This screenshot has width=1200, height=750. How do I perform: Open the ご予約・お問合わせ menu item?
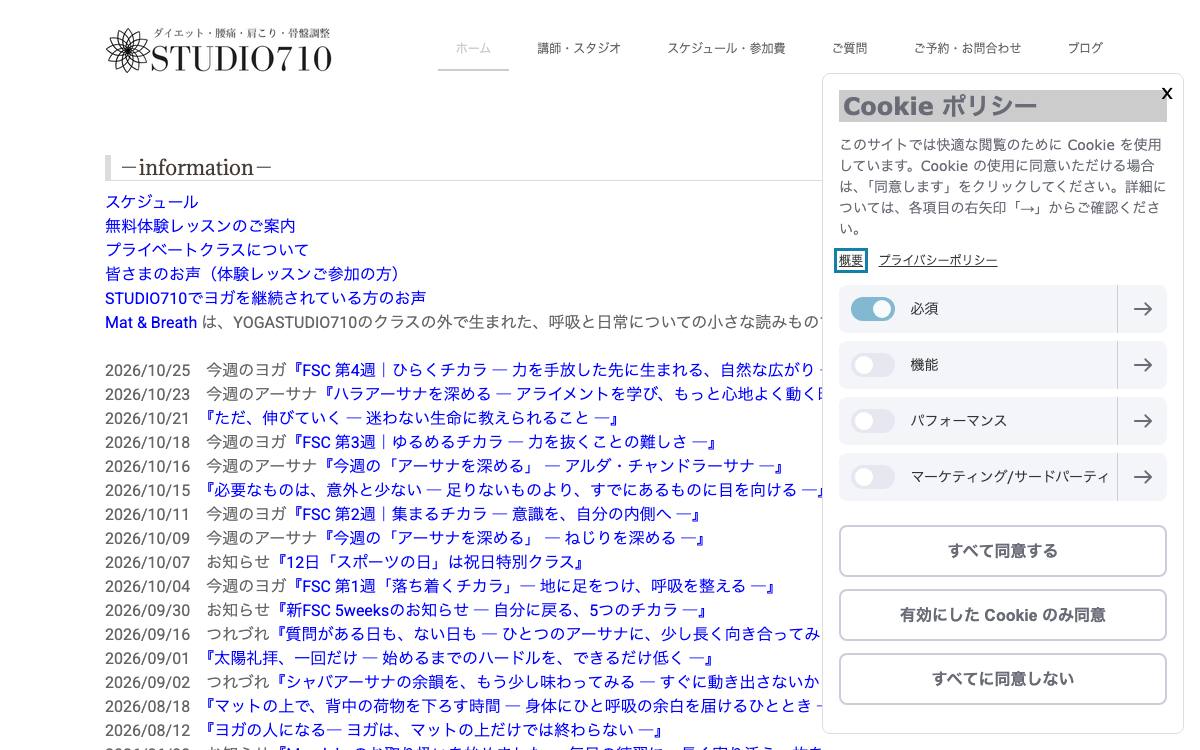[967, 48]
